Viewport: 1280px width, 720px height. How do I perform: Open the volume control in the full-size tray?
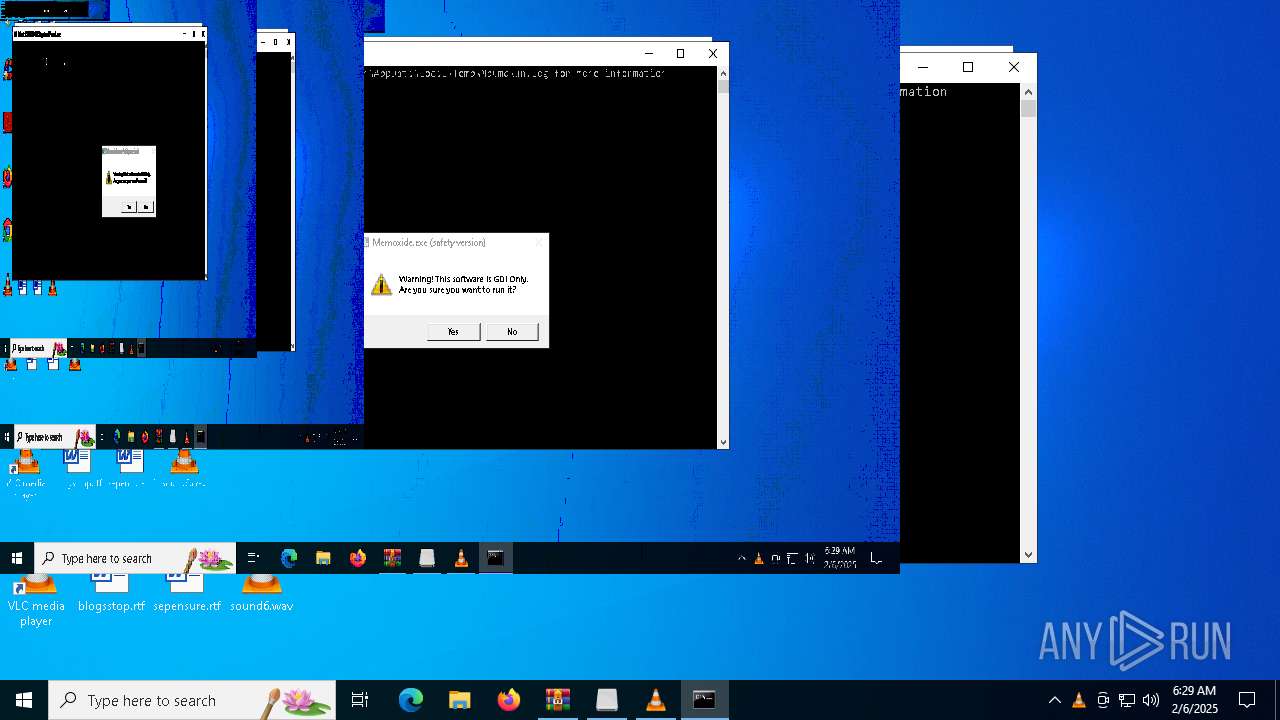tap(1151, 700)
